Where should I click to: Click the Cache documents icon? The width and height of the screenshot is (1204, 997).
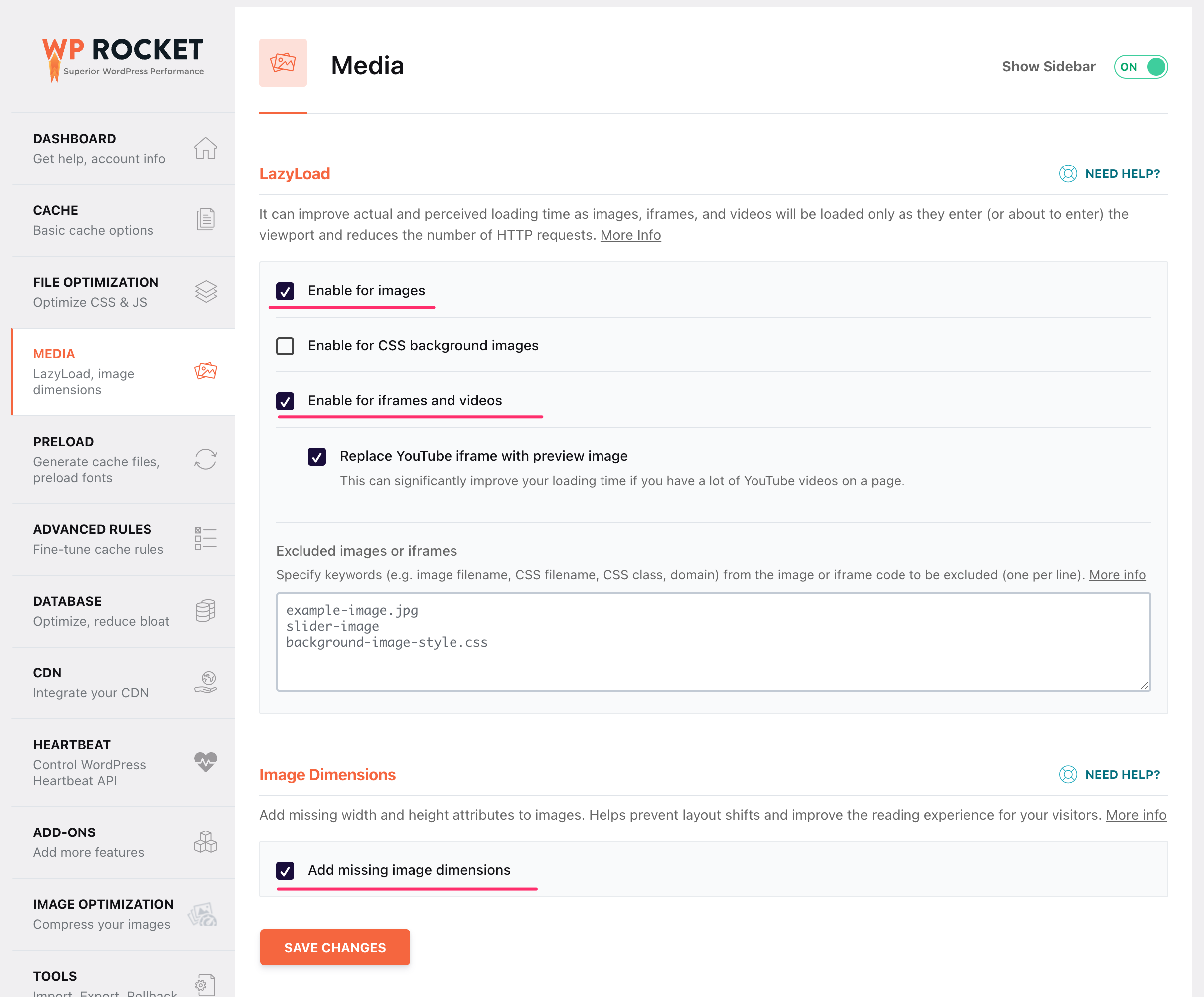[205, 220]
